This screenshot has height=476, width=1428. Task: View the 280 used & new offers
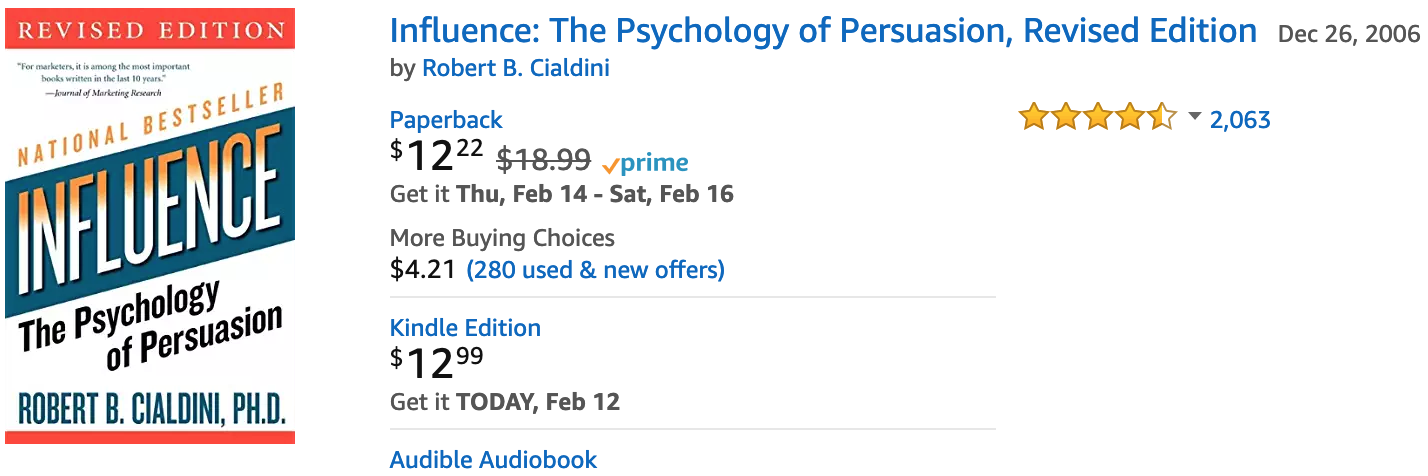pos(596,270)
